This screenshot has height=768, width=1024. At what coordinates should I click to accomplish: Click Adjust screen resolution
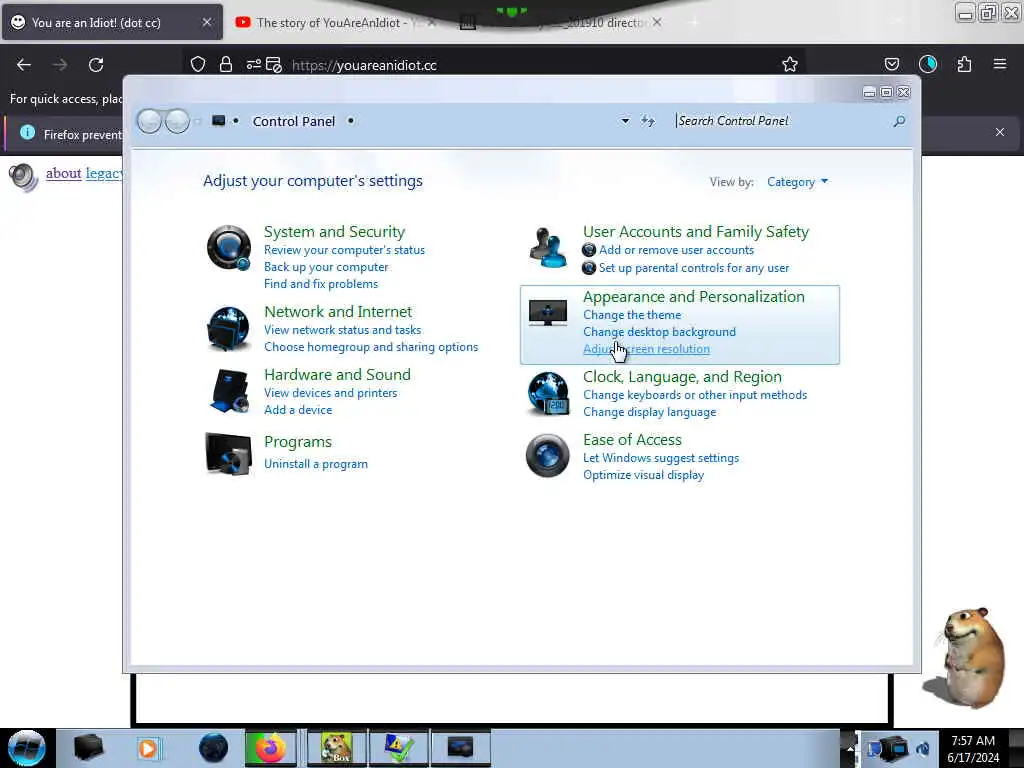click(x=646, y=349)
